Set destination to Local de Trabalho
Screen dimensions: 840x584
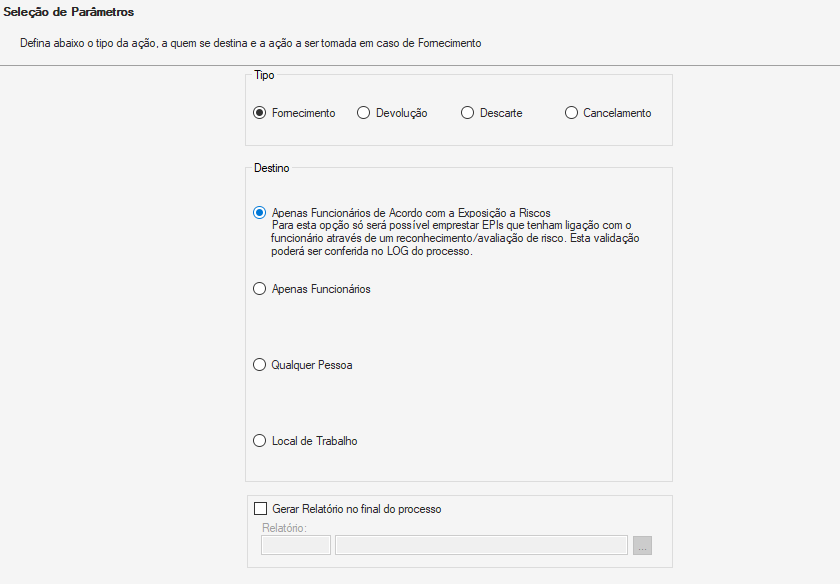pos(260,441)
